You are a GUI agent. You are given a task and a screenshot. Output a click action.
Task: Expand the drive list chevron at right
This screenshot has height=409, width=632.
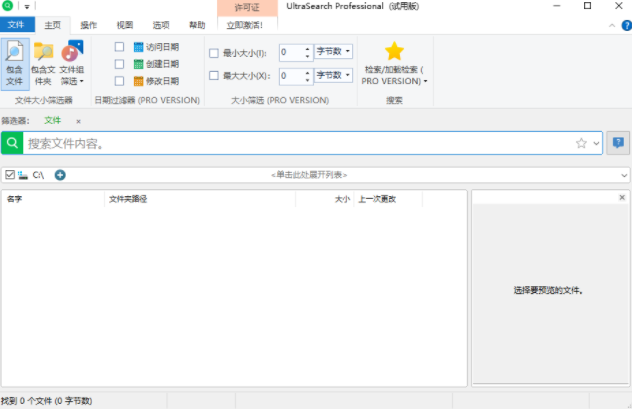[x=624, y=175]
